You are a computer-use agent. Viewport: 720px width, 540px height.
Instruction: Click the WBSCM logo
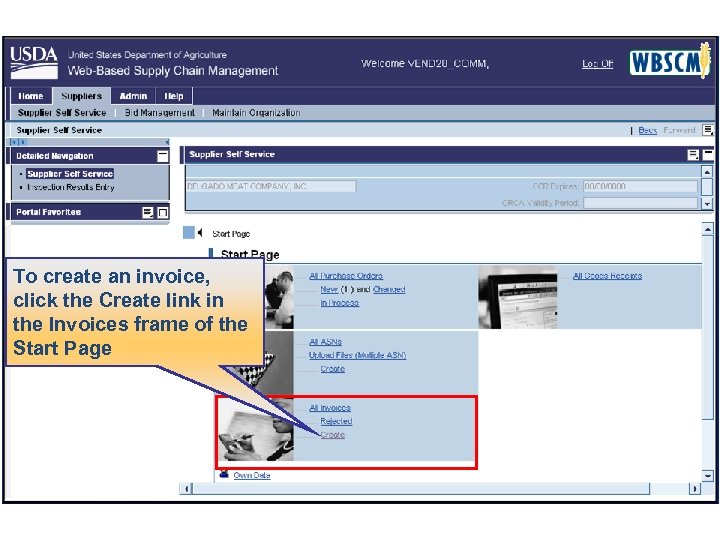[x=670, y=62]
